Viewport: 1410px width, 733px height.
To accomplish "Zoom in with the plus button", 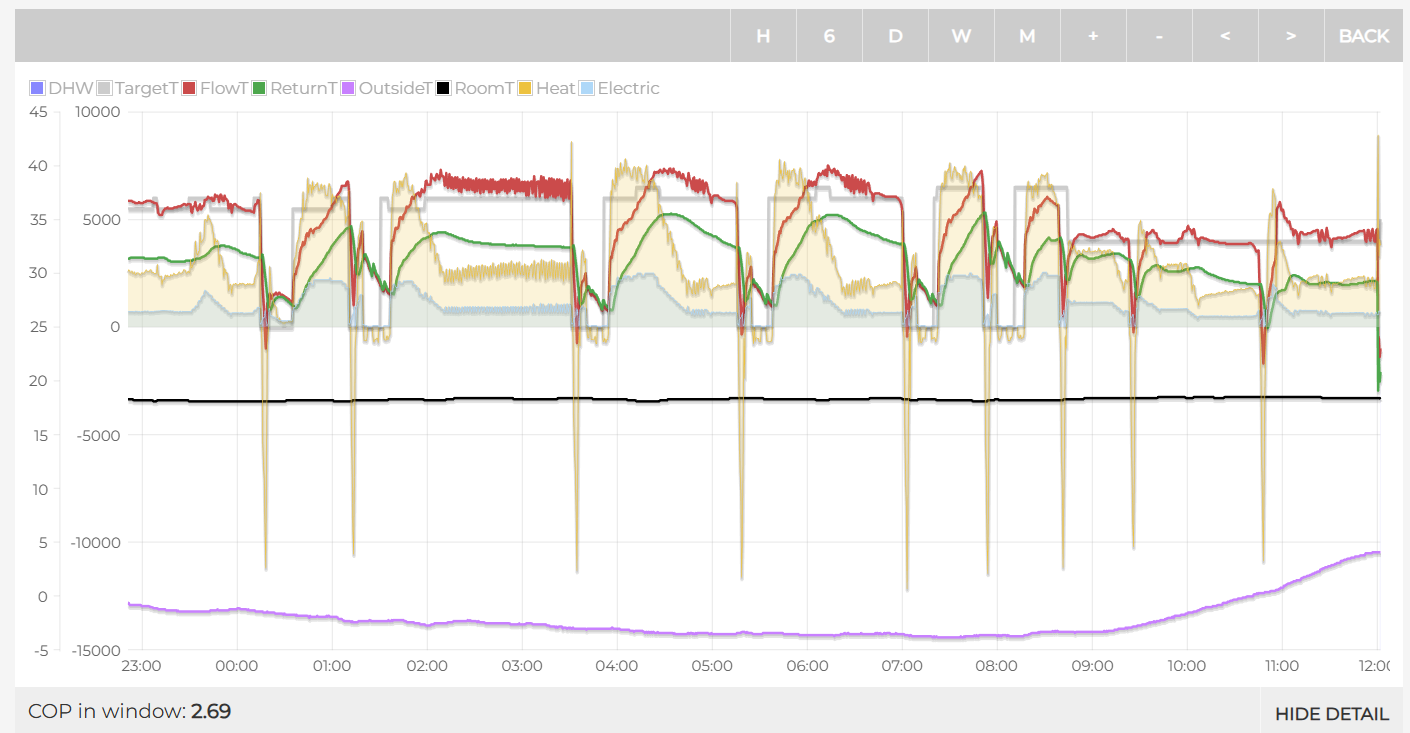I will tap(1093, 36).
